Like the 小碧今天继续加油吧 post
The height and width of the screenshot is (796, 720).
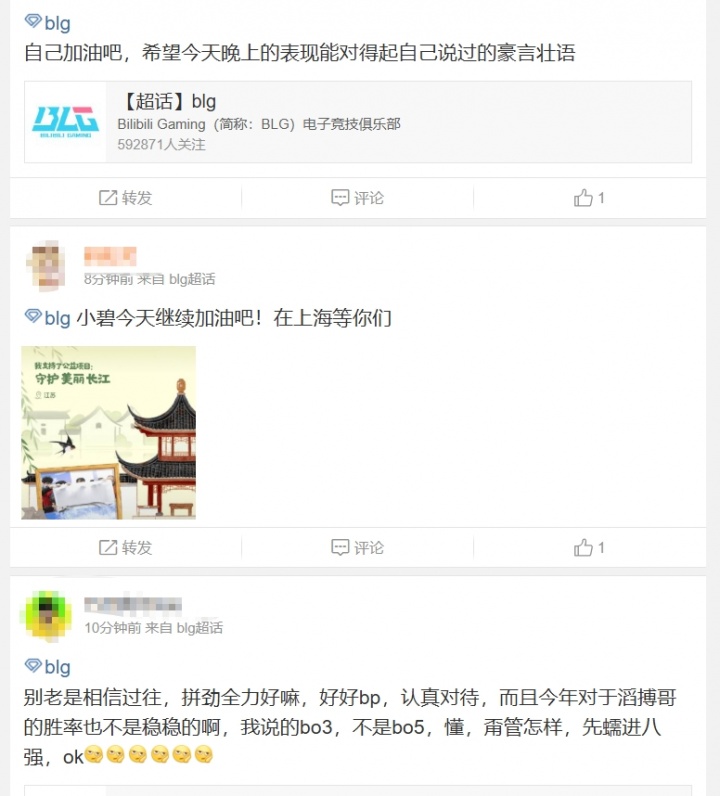[589, 547]
